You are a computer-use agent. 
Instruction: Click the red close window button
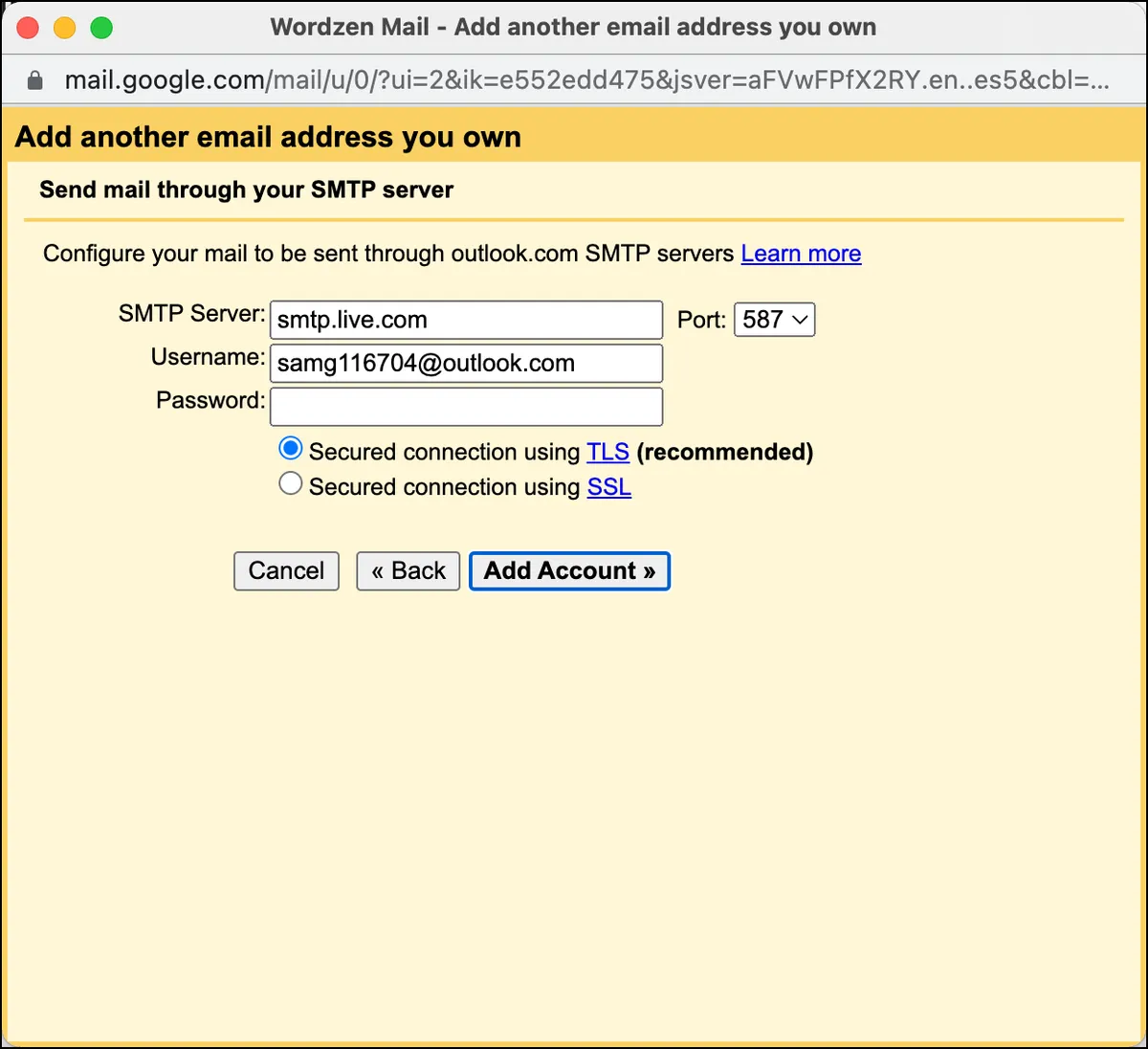(28, 28)
